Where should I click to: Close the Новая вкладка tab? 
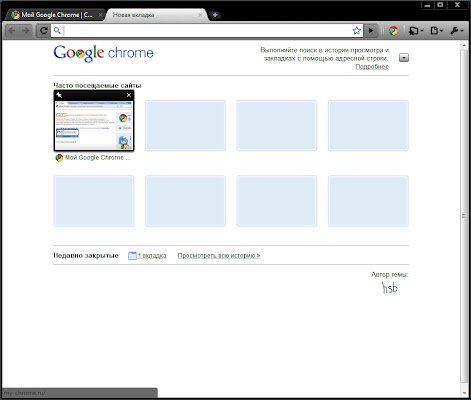200,15
